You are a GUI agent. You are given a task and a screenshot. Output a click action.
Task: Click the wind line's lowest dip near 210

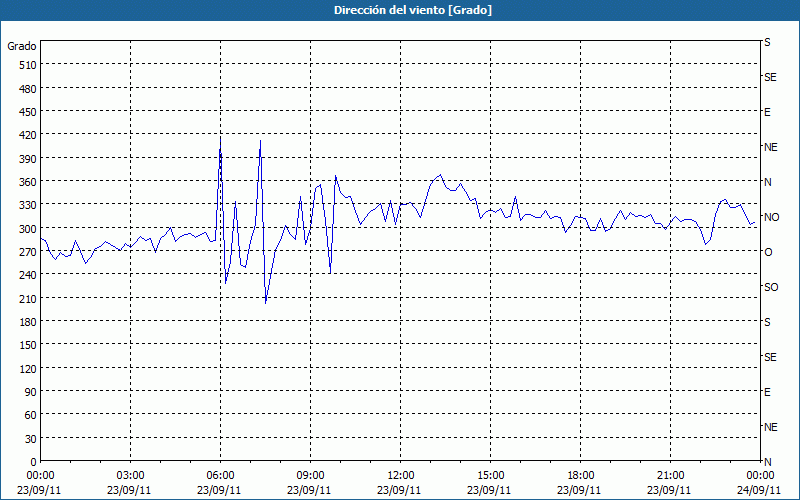(266, 303)
